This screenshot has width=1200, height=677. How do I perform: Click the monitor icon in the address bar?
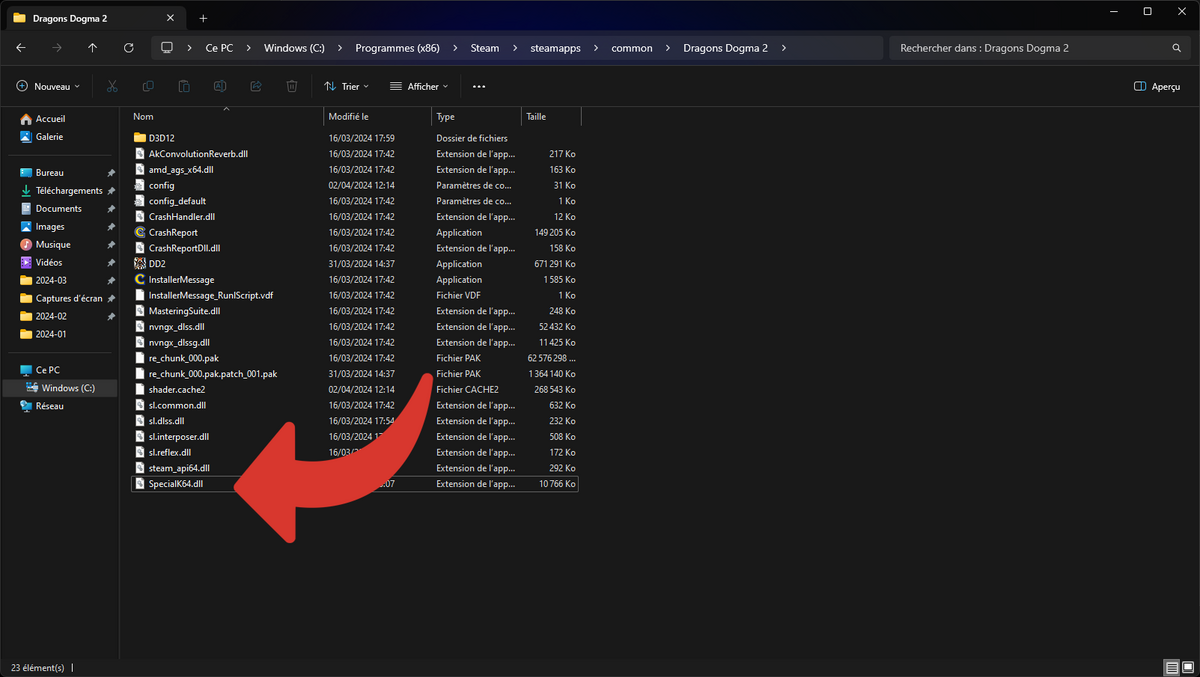point(167,48)
